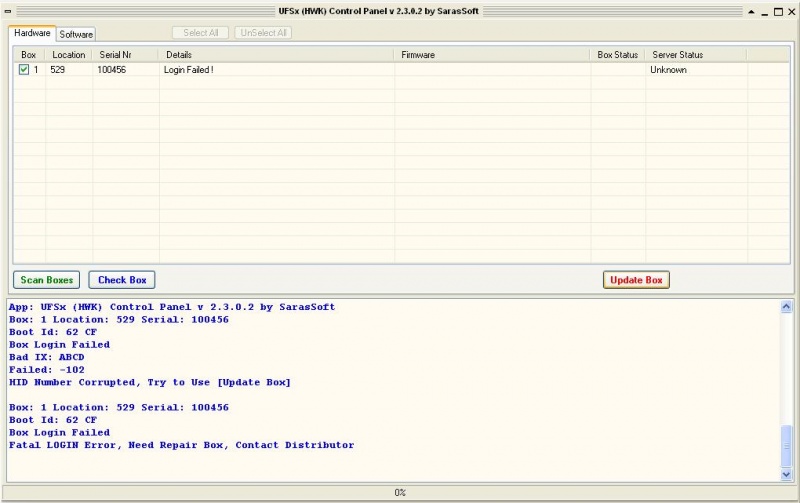Click the Select All button
Image resolution: width=800 pixels, height=503 pixels.
click(x=201, y=33)
